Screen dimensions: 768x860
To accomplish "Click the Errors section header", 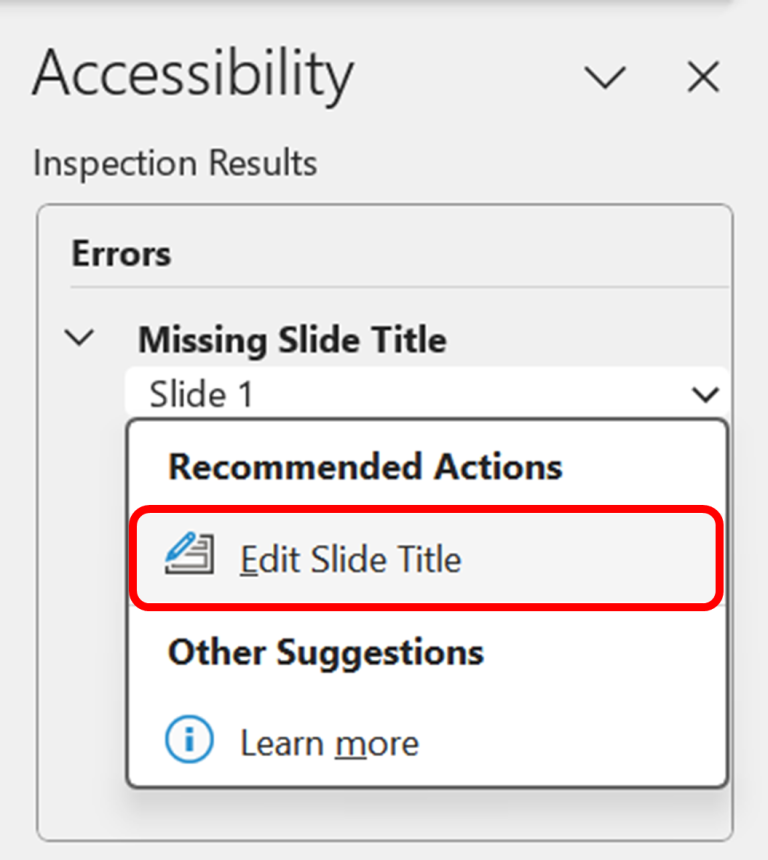I will [121, 254].
